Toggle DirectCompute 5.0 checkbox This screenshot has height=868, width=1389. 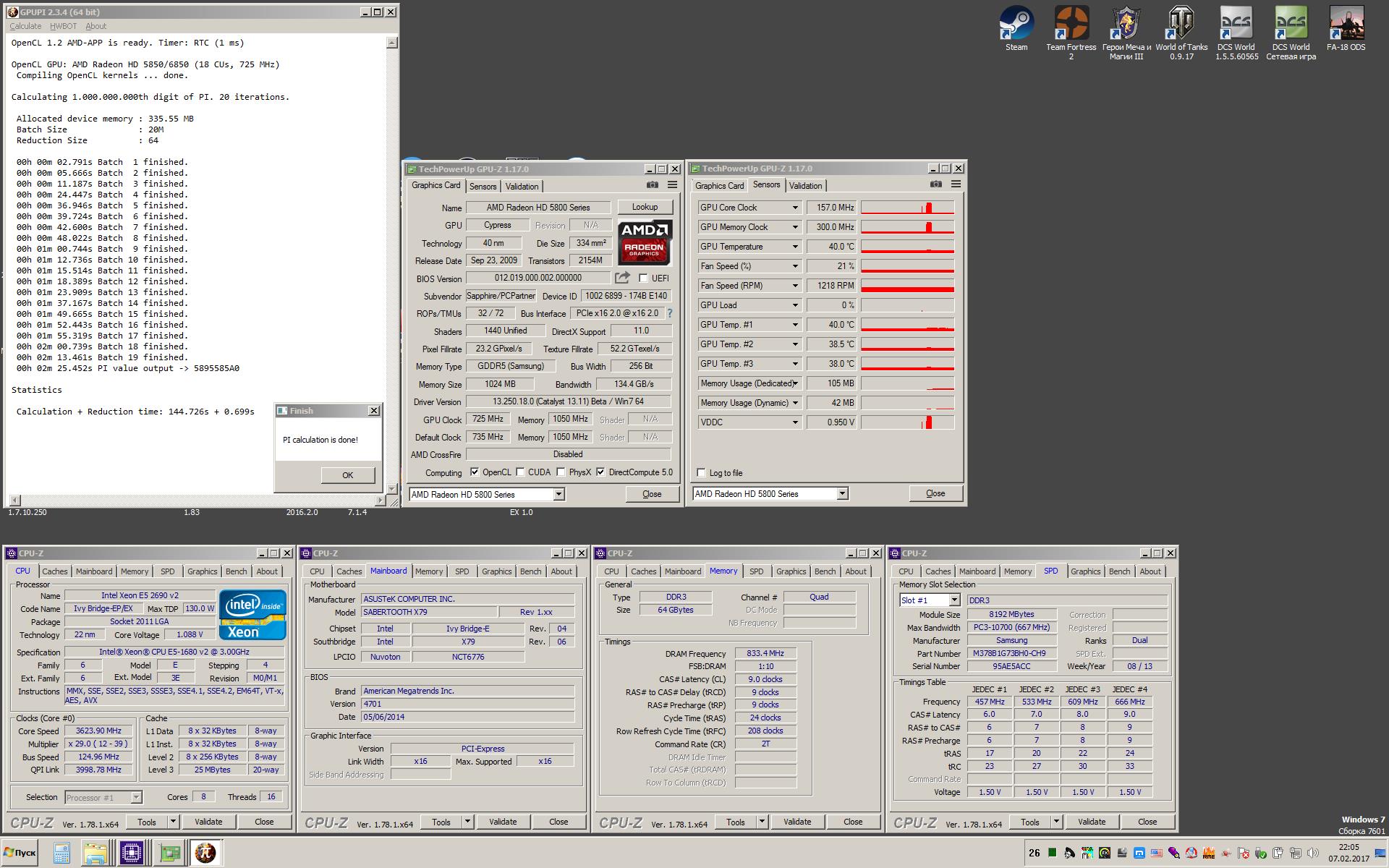pyautogui.click(x=600, y=472)
